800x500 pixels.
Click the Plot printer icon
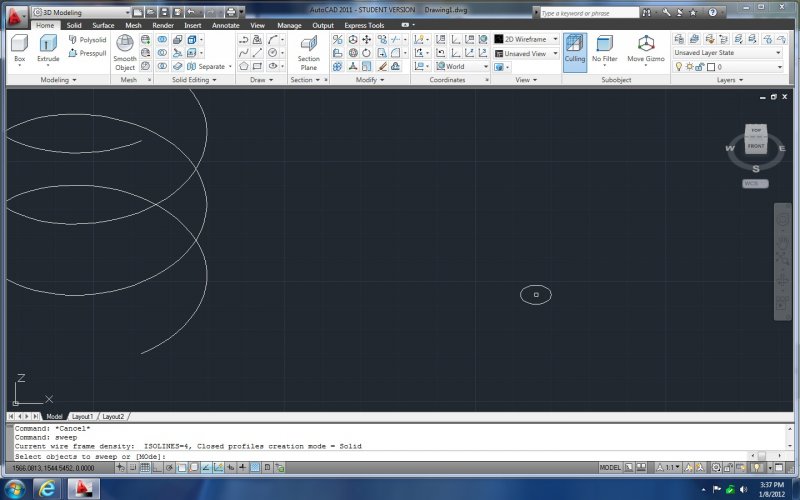231,12
